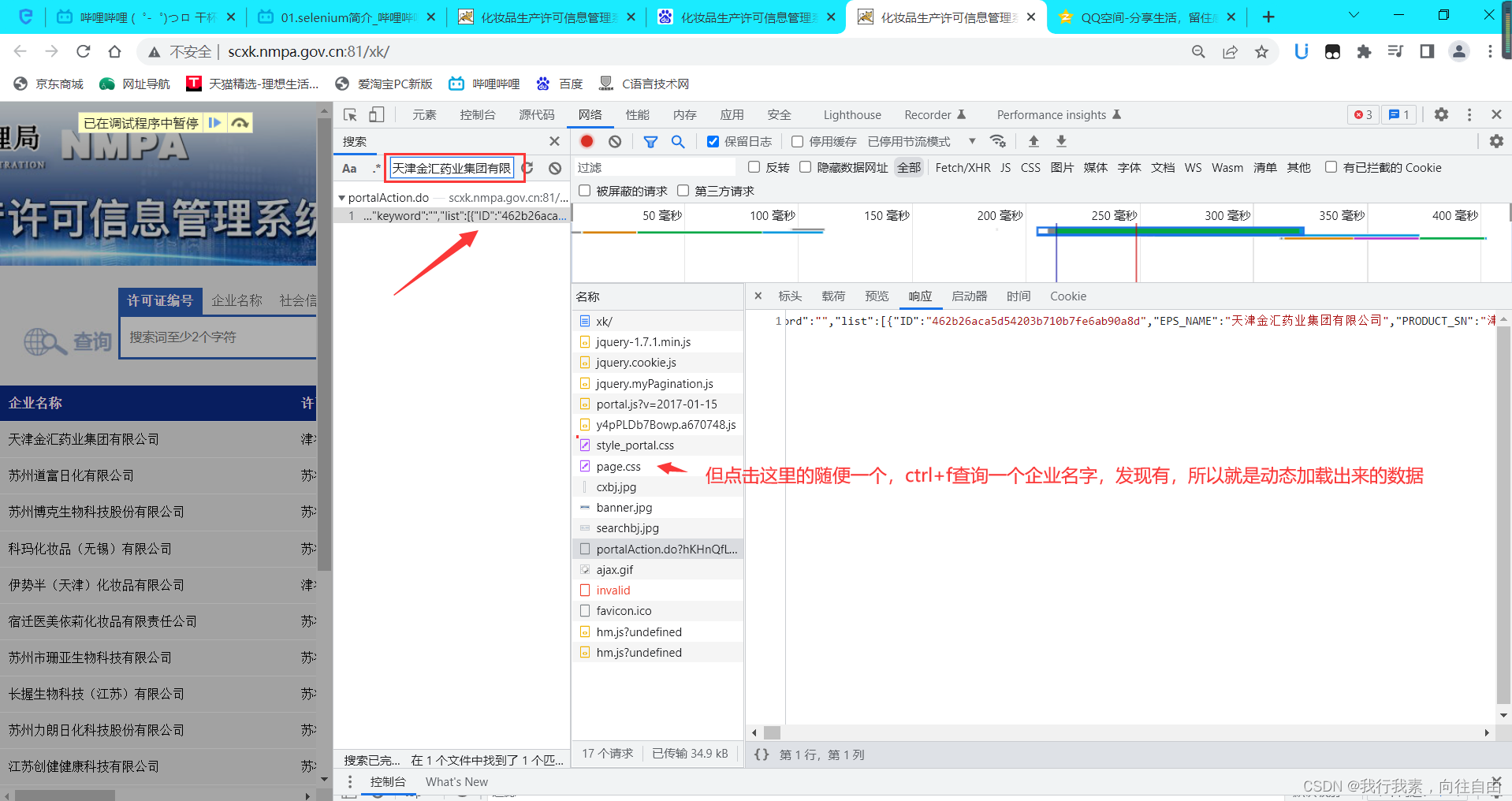The width and height of the screenshot is (1512, 801).
Task: Toggle match case Aa button
Action: (x=349, y=168)
